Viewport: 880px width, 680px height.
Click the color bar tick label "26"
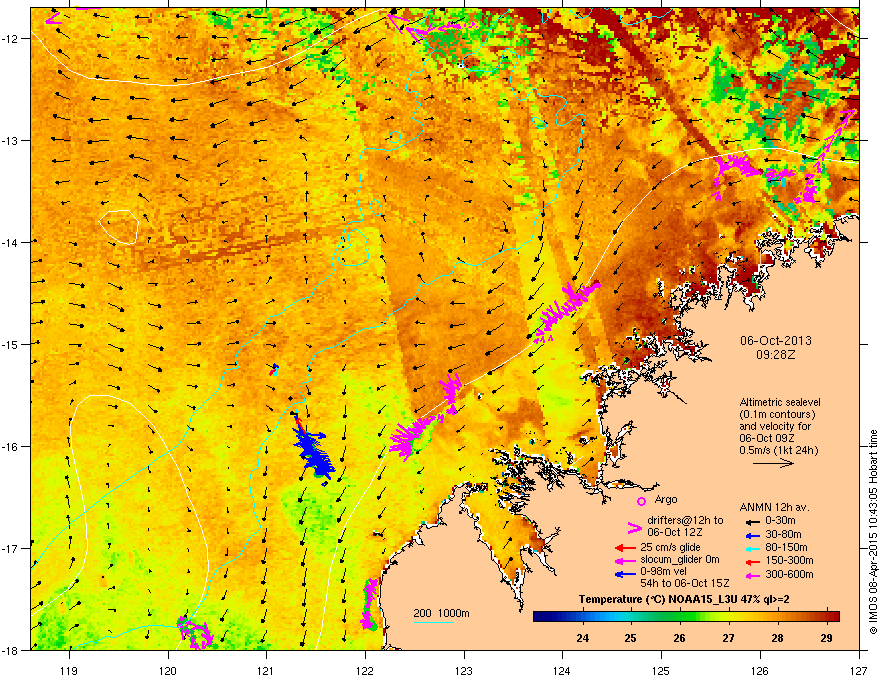pos(680,638)
